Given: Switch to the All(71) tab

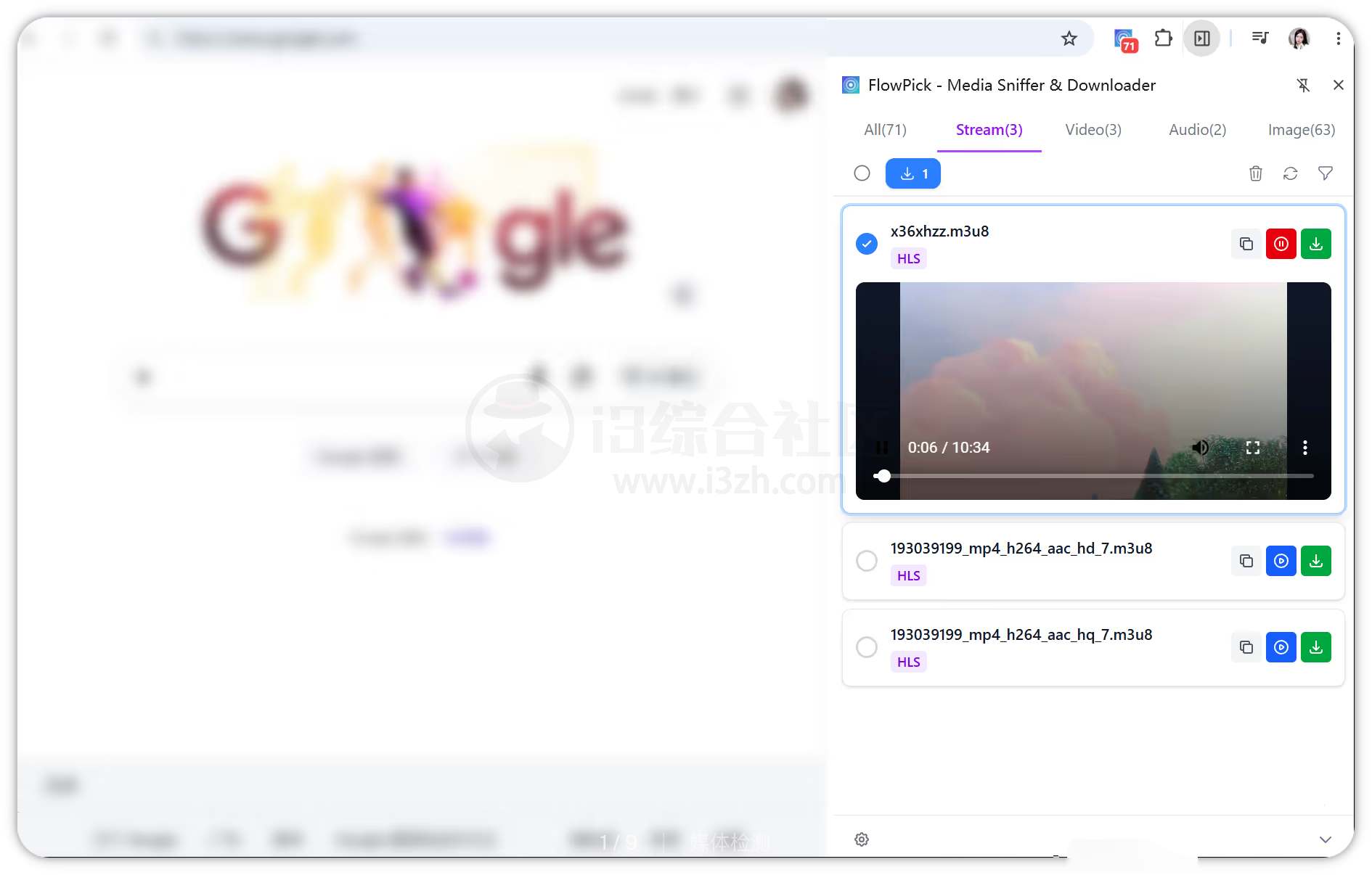Looking at the screenshot, I should coord(885,130).
